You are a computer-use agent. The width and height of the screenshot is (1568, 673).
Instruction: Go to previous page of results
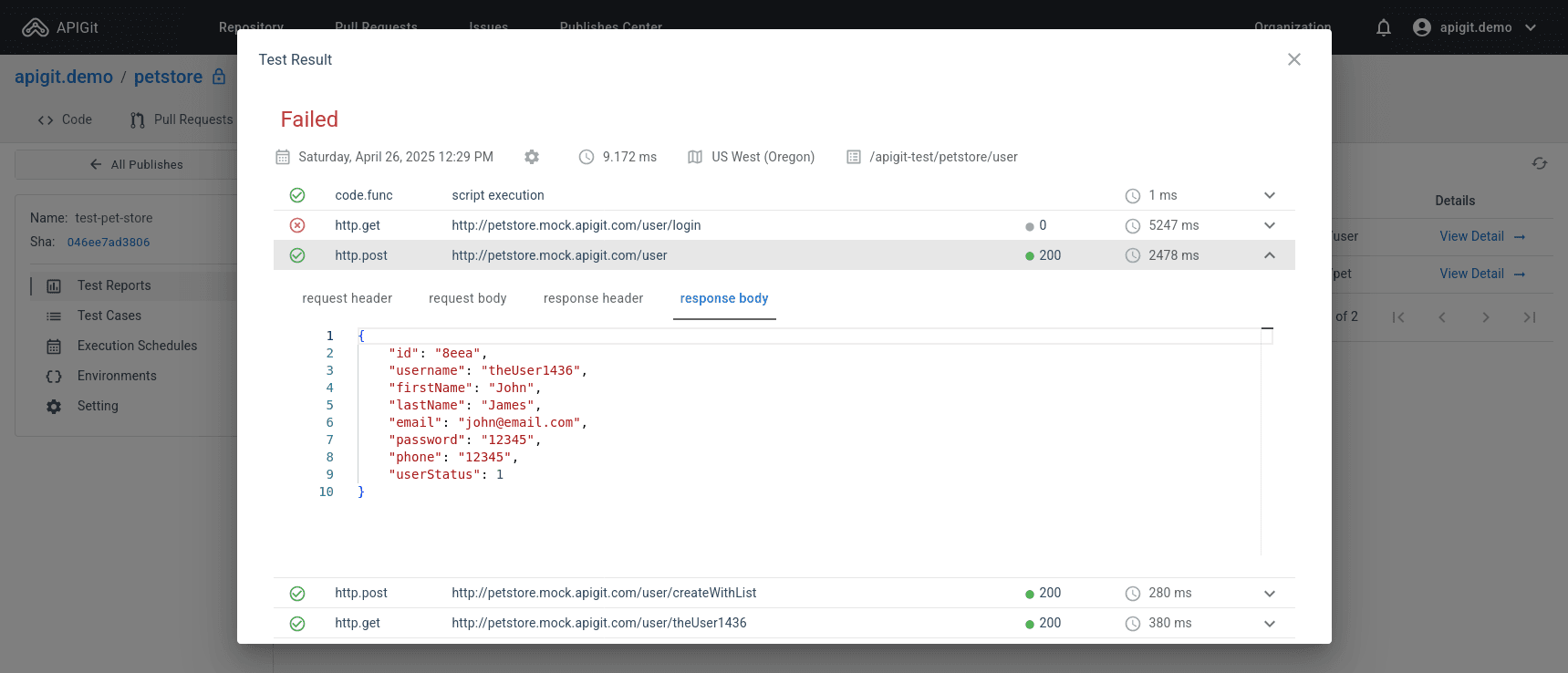coord(1442,317)
